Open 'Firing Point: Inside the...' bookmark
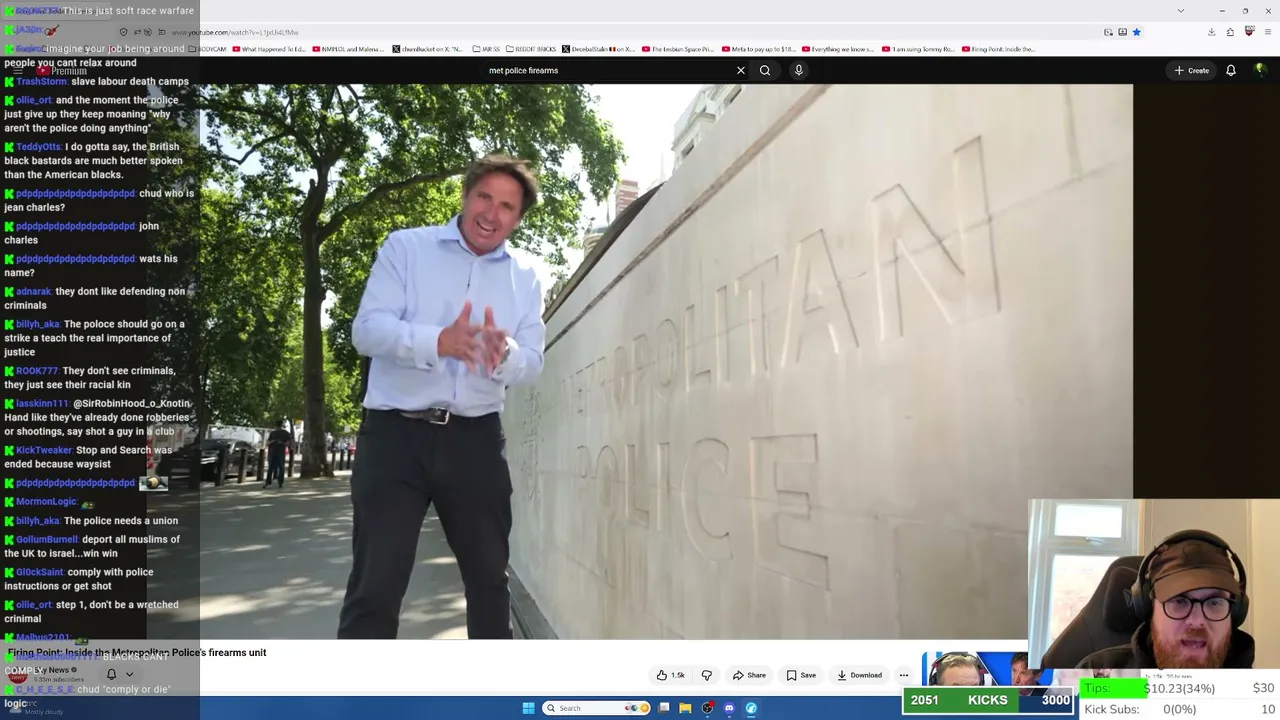Screen dimensions: 1280x720 click(997, 49)
